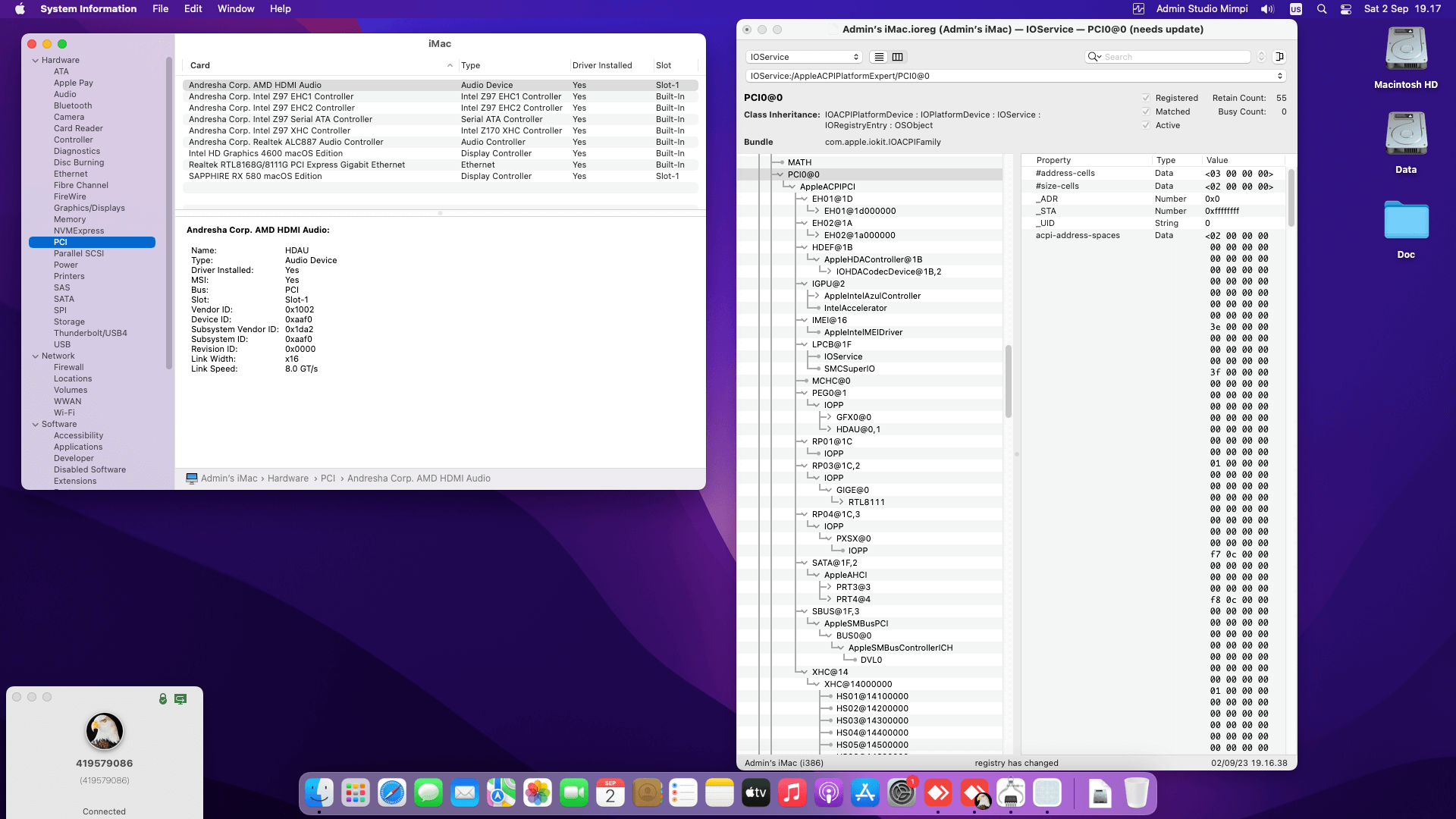1456x819 pixels.
Task: Open Control Center in menu bar
Action: pyautogui.click(x=1346, y=9)
